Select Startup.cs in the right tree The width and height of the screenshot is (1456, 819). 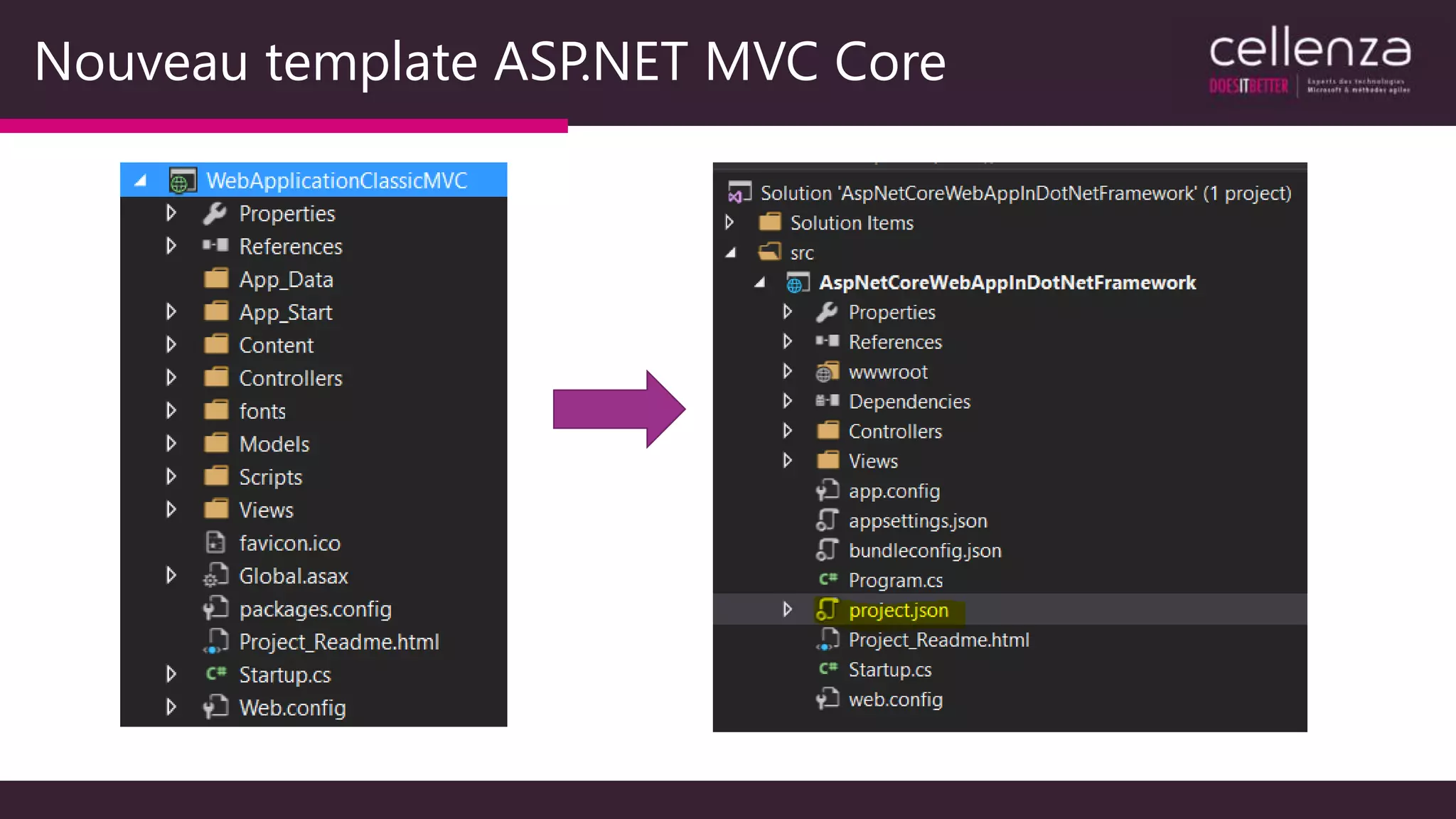pos(890,670)
